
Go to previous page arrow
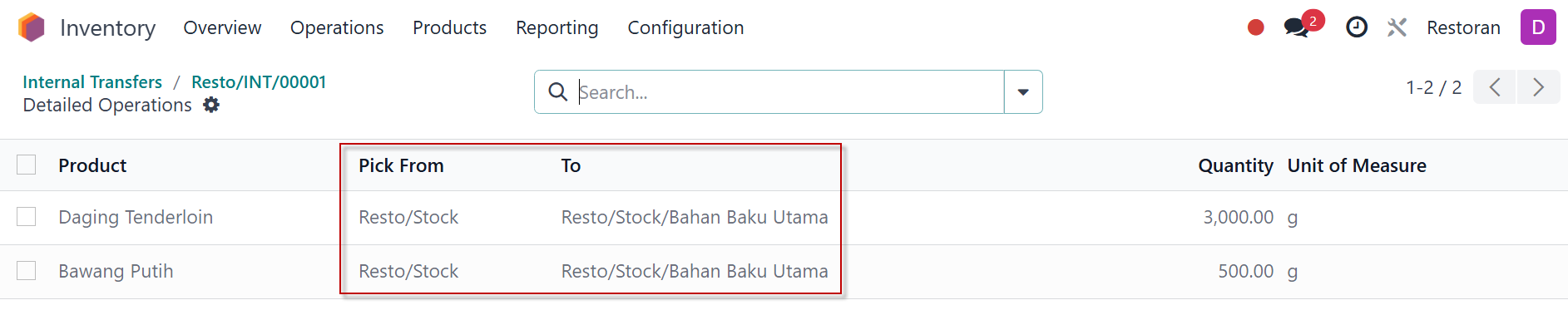pos(1495,87)
